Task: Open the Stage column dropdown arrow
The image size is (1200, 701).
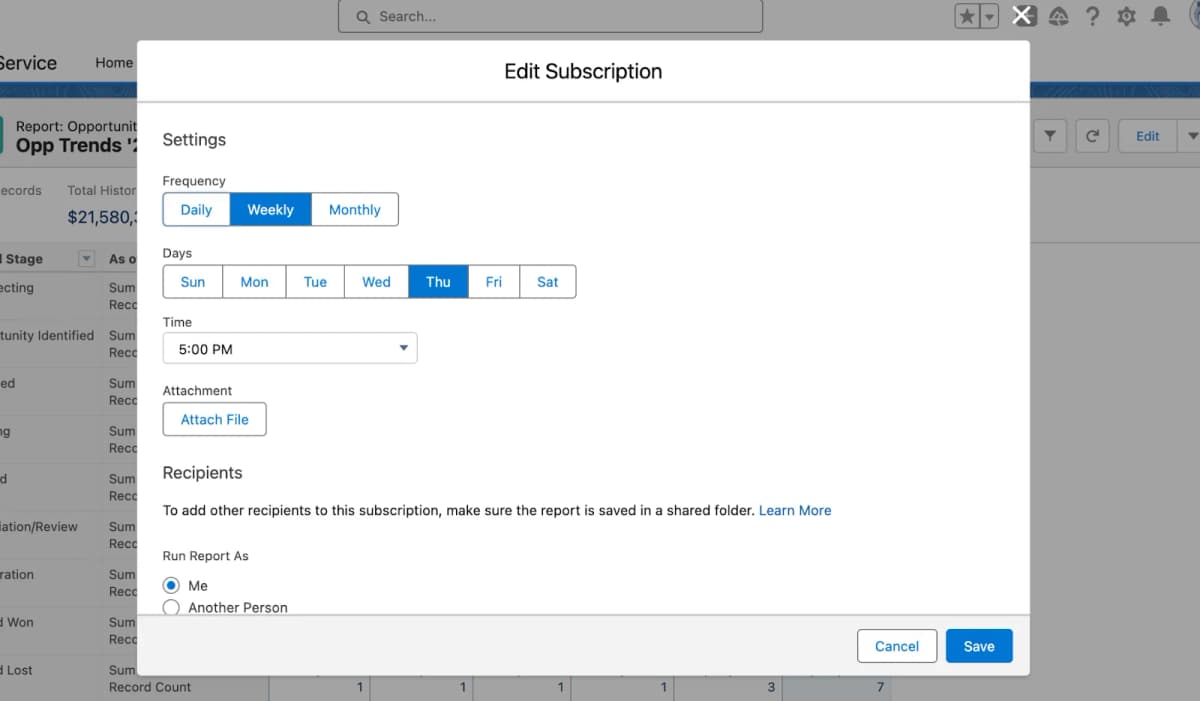Action: (x=86, y=259)
